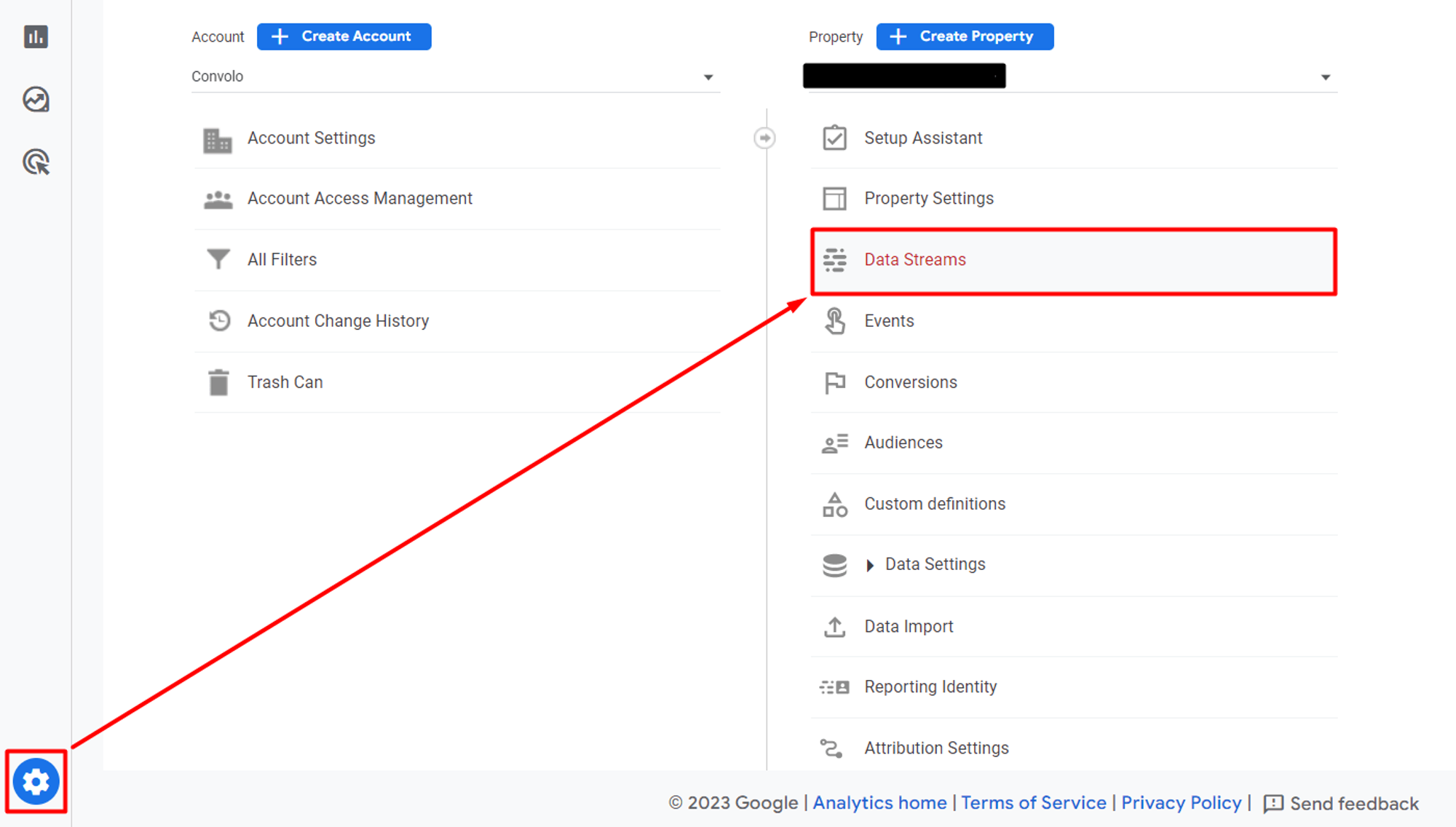Click the Trash Can bin icon

[x=218, y=382]
